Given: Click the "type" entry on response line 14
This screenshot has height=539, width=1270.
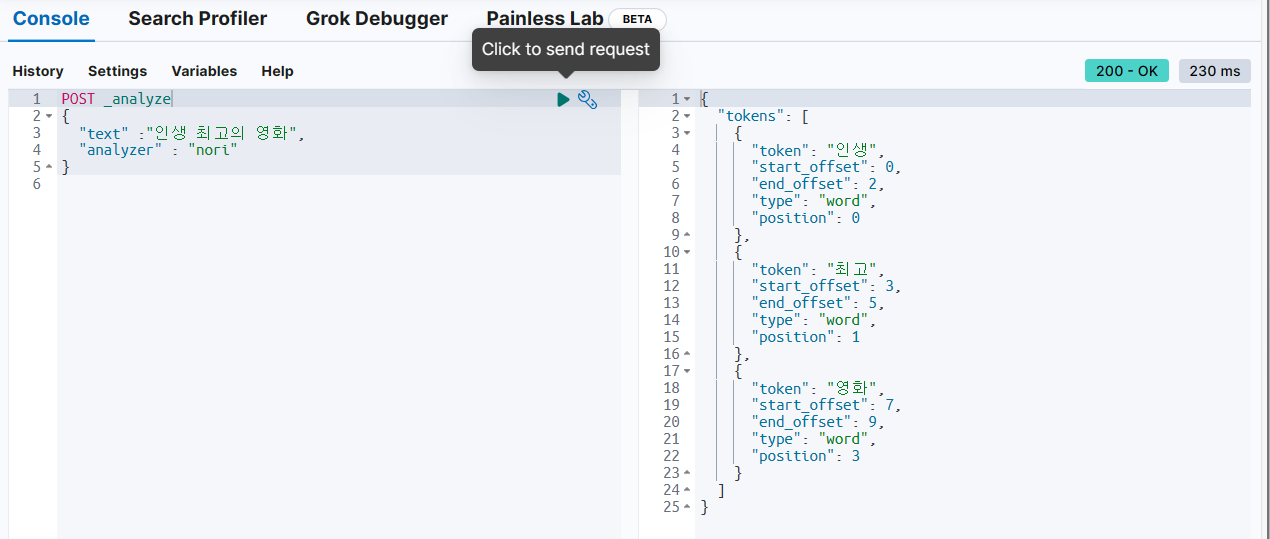Looking at the screenshot, I should pos(813,320).
